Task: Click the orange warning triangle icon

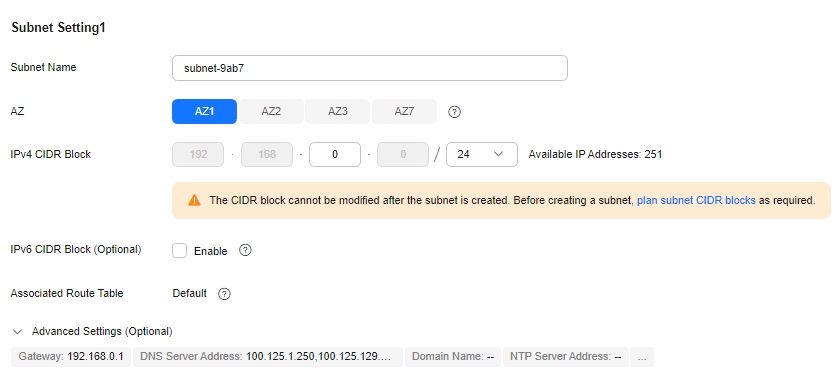Action: pyautogui.click(x=194, y=201)
